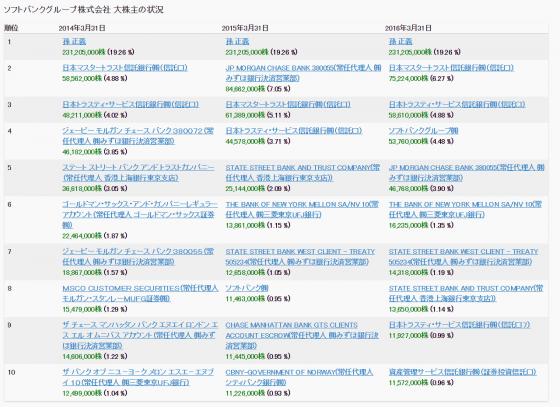Click the 2015年3月31日 column header

click(x=245, y=28)
